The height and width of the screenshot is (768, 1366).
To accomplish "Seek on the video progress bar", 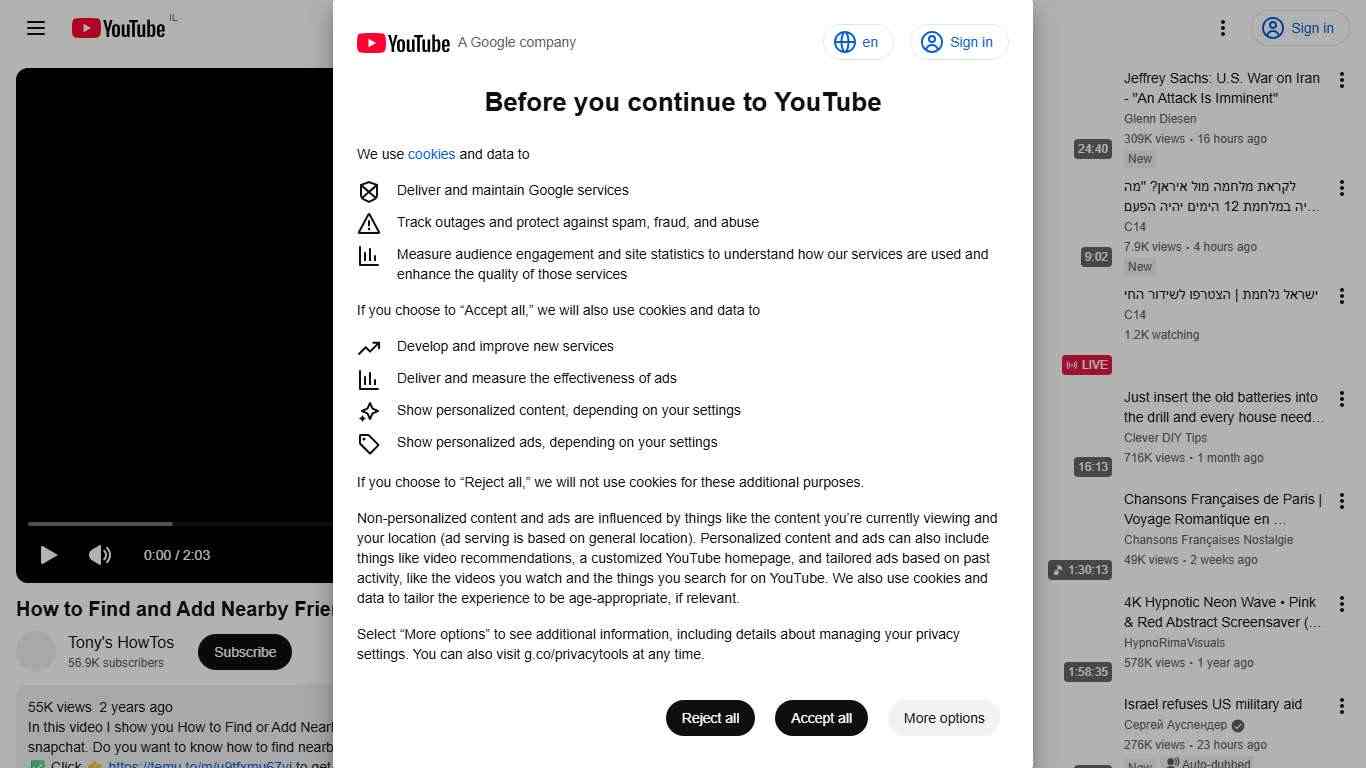I will 180,523.
